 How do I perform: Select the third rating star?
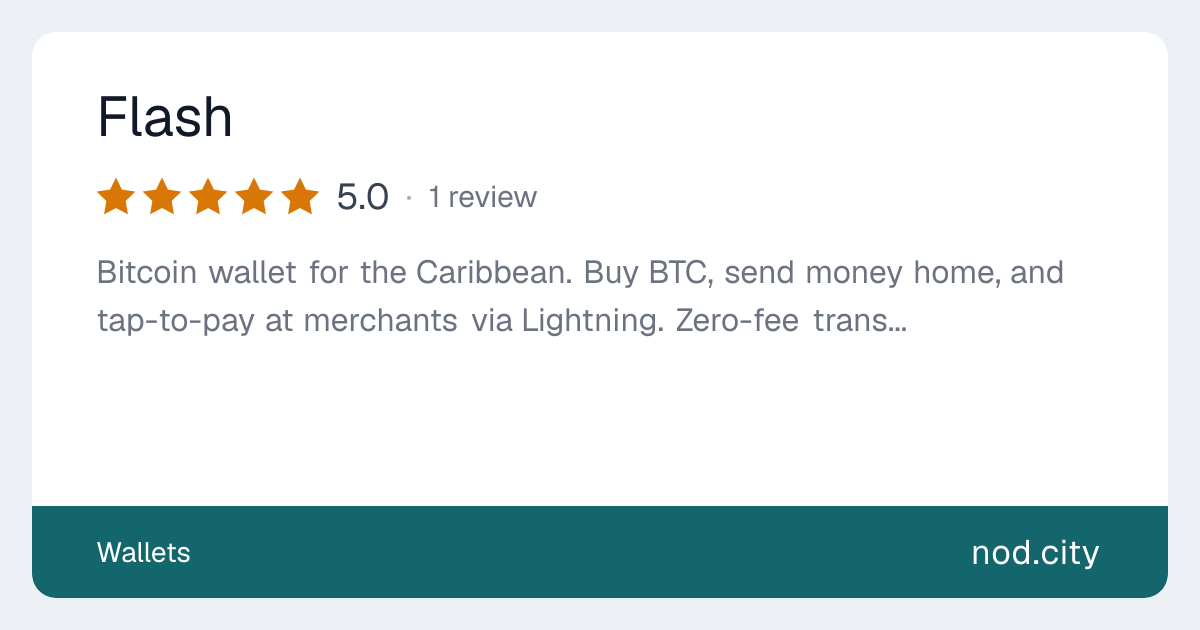[x=208, y=197]
